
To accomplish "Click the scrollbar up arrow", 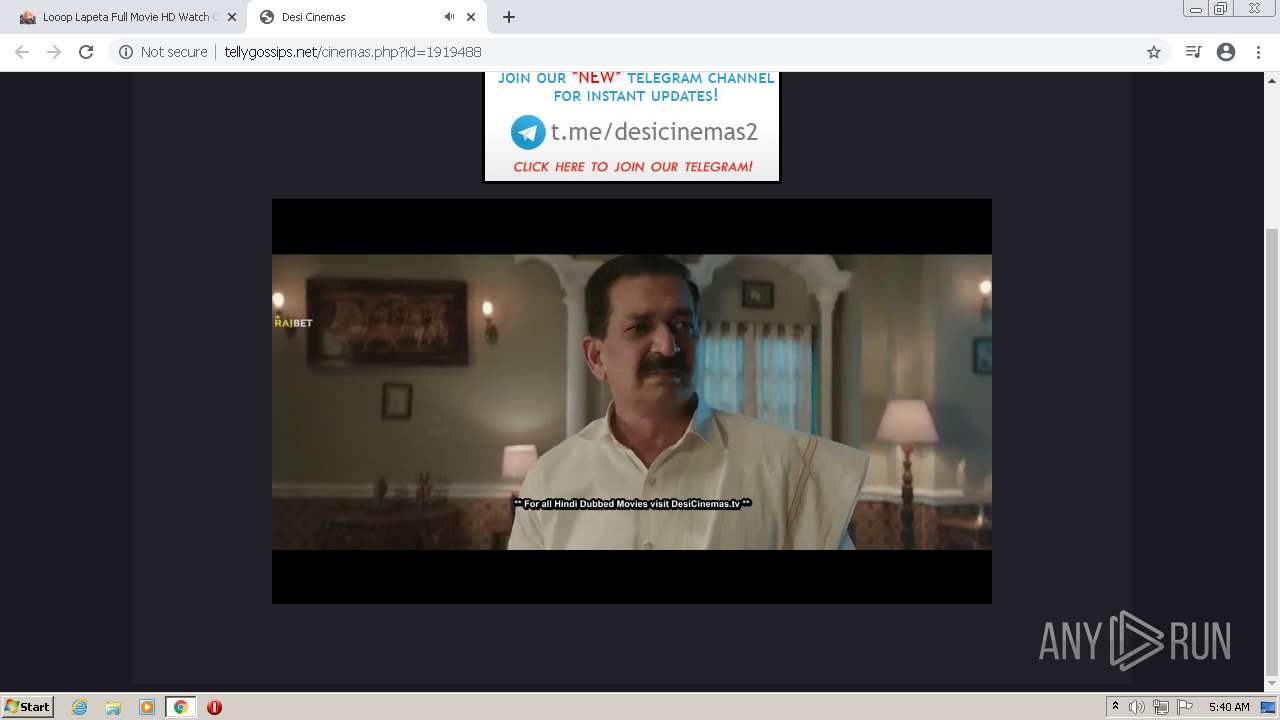I will click(1272, 79).
